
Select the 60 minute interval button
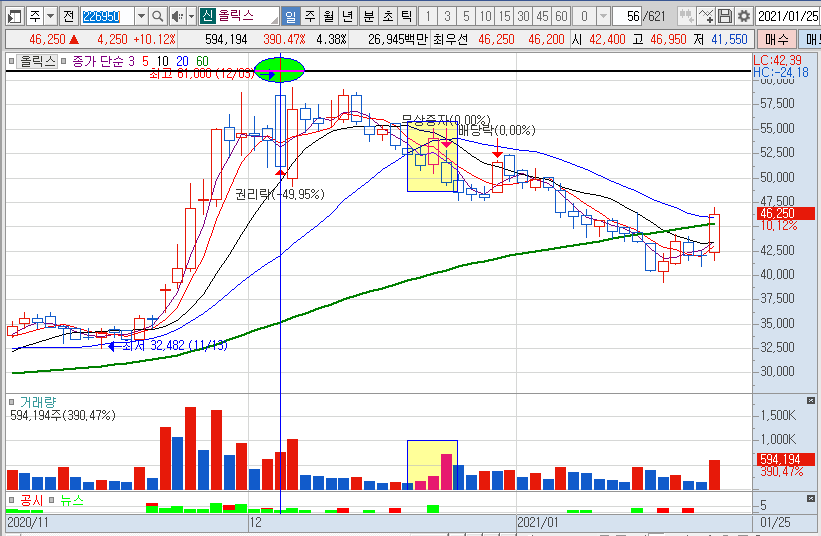561,16
